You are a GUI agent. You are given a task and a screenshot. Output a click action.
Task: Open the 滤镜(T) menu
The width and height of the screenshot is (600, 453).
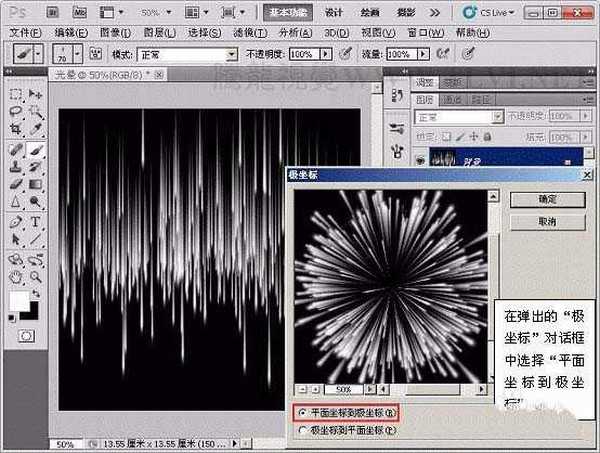click(x=246, y=32)
